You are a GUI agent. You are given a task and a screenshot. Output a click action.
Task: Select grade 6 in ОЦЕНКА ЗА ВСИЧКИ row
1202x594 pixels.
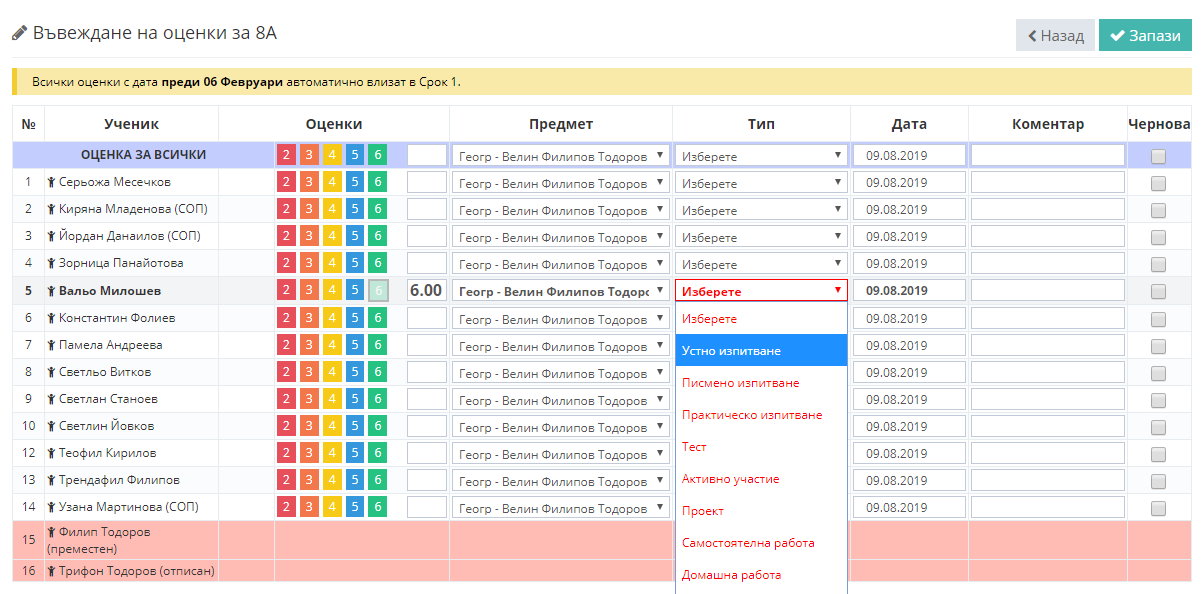tap(377, 155)
